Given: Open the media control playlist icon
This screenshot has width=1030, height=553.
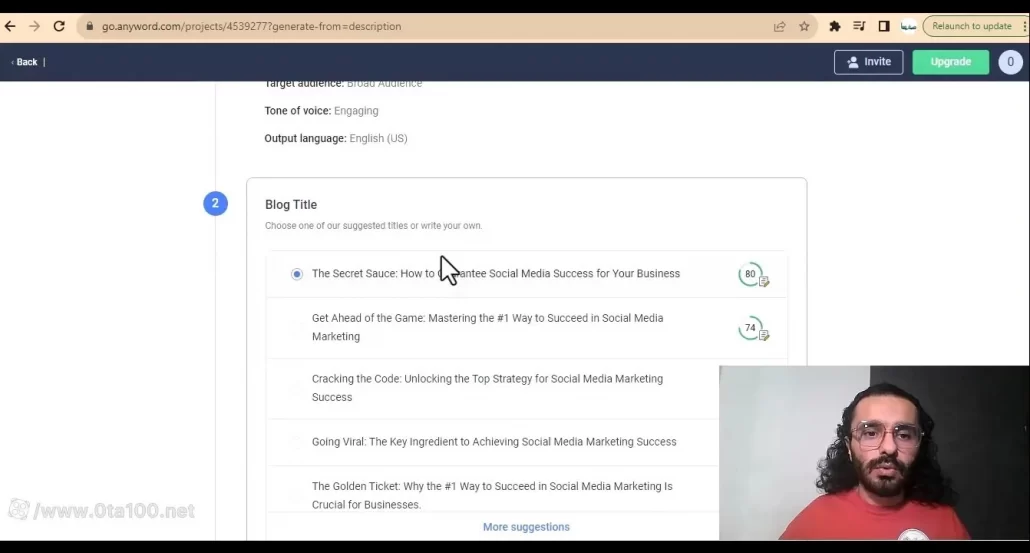Looking at the screenshot, I should pyautogui.click(x=859, y=26).
